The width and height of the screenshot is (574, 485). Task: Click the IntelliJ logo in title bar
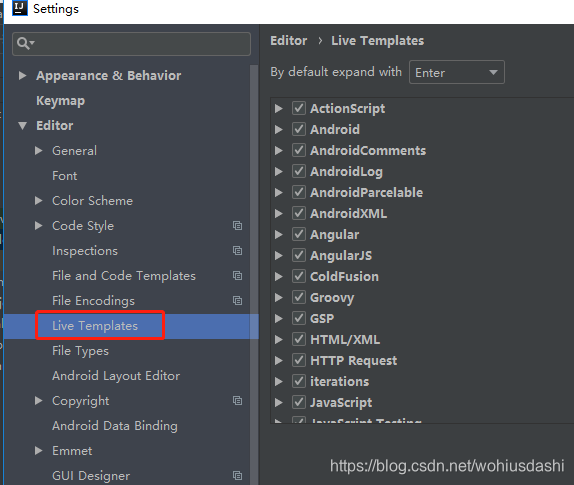(x=19, y=8)
